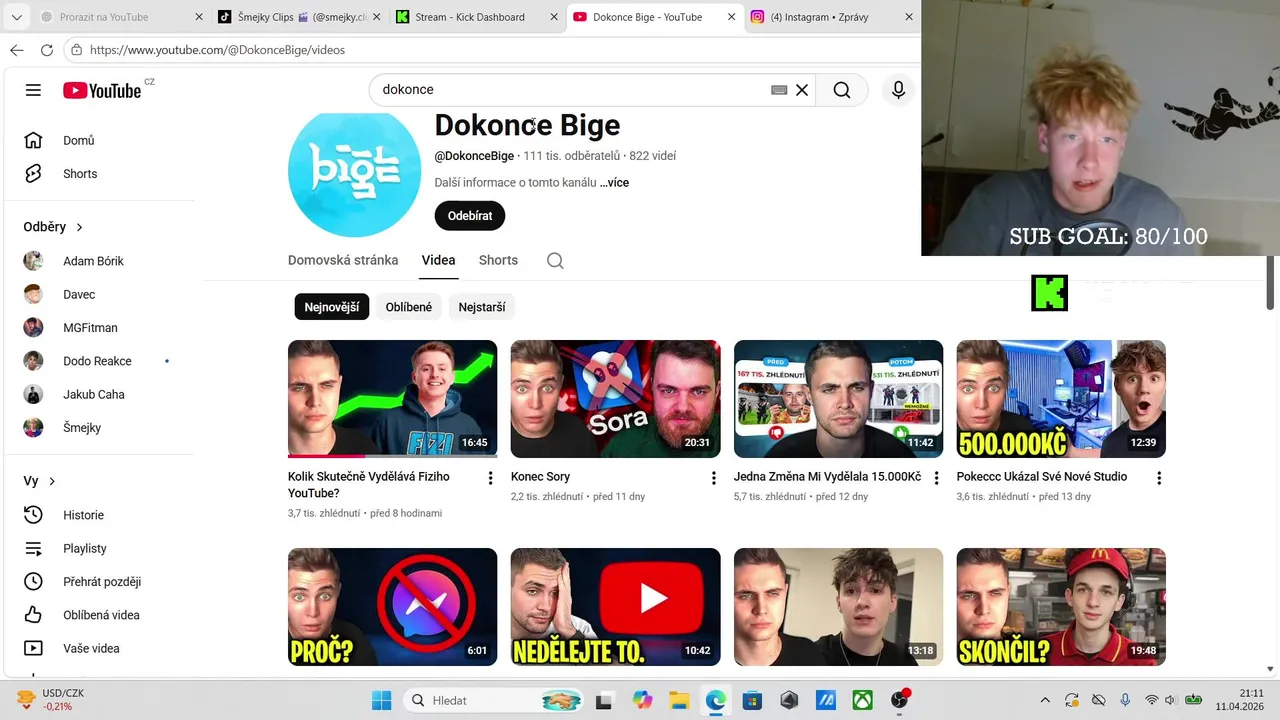This screenshot has height=720, width=1280.
Task: Sort videos by Nejstarší
Action: 482,307
